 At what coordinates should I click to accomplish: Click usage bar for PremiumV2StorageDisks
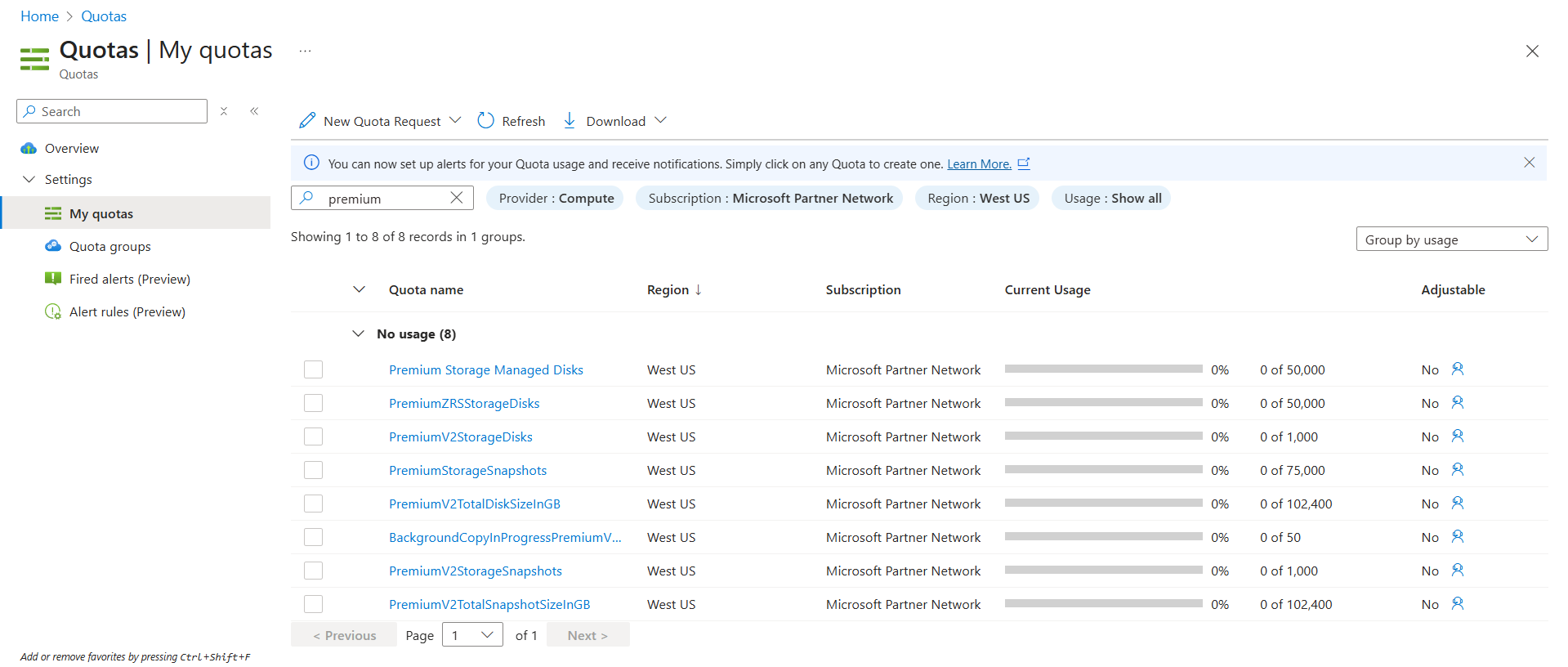[1103, 436]
